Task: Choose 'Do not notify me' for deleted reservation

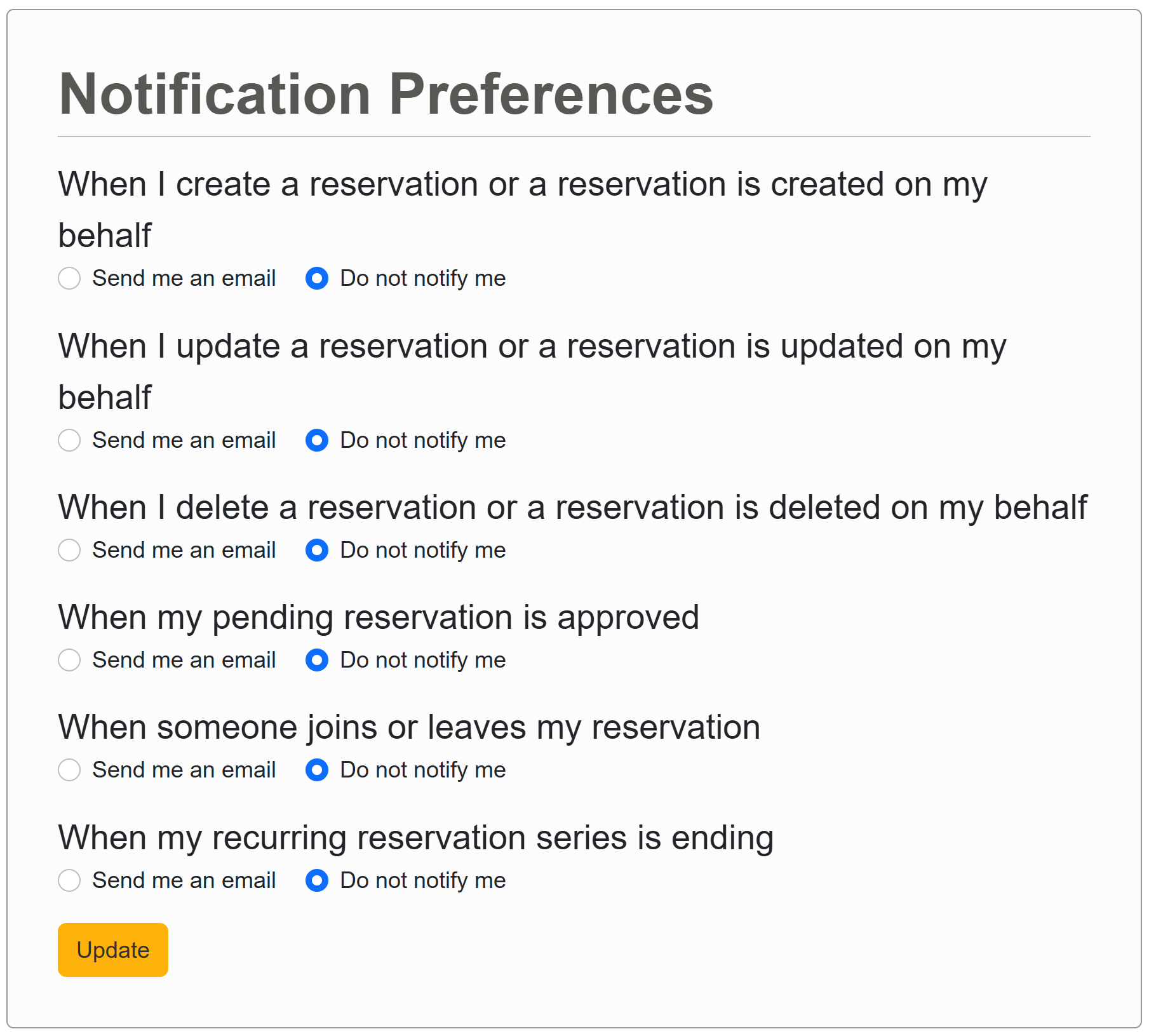Action: 316,550
